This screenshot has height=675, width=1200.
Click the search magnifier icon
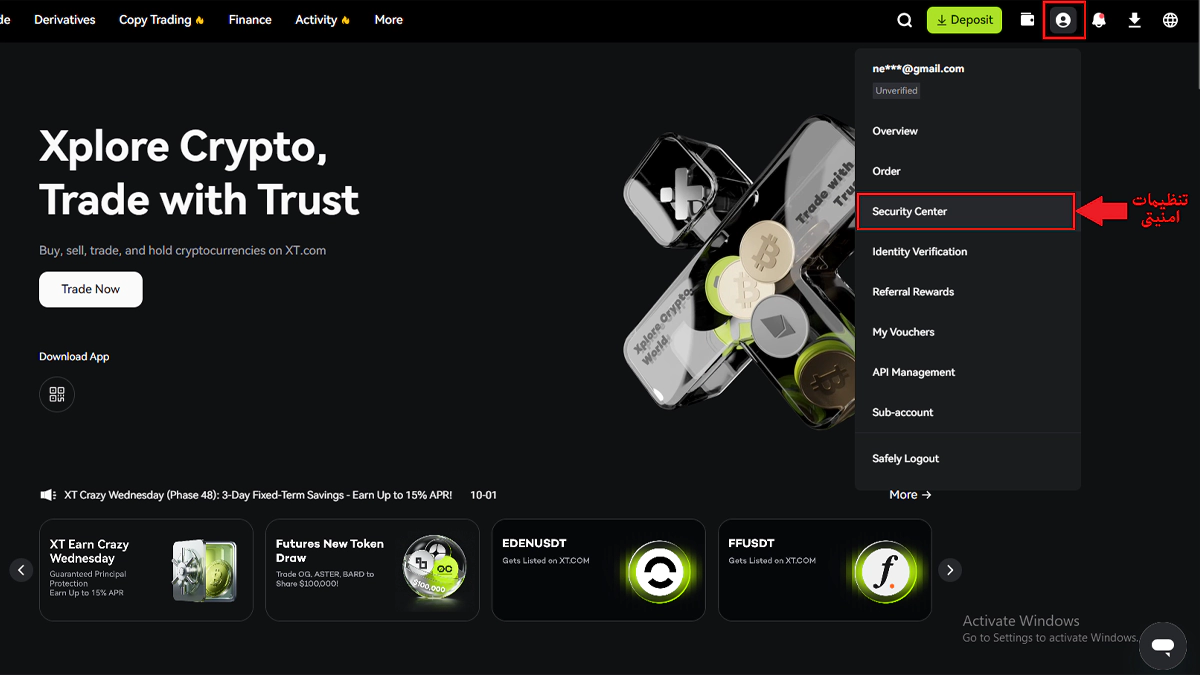(904, 20)
